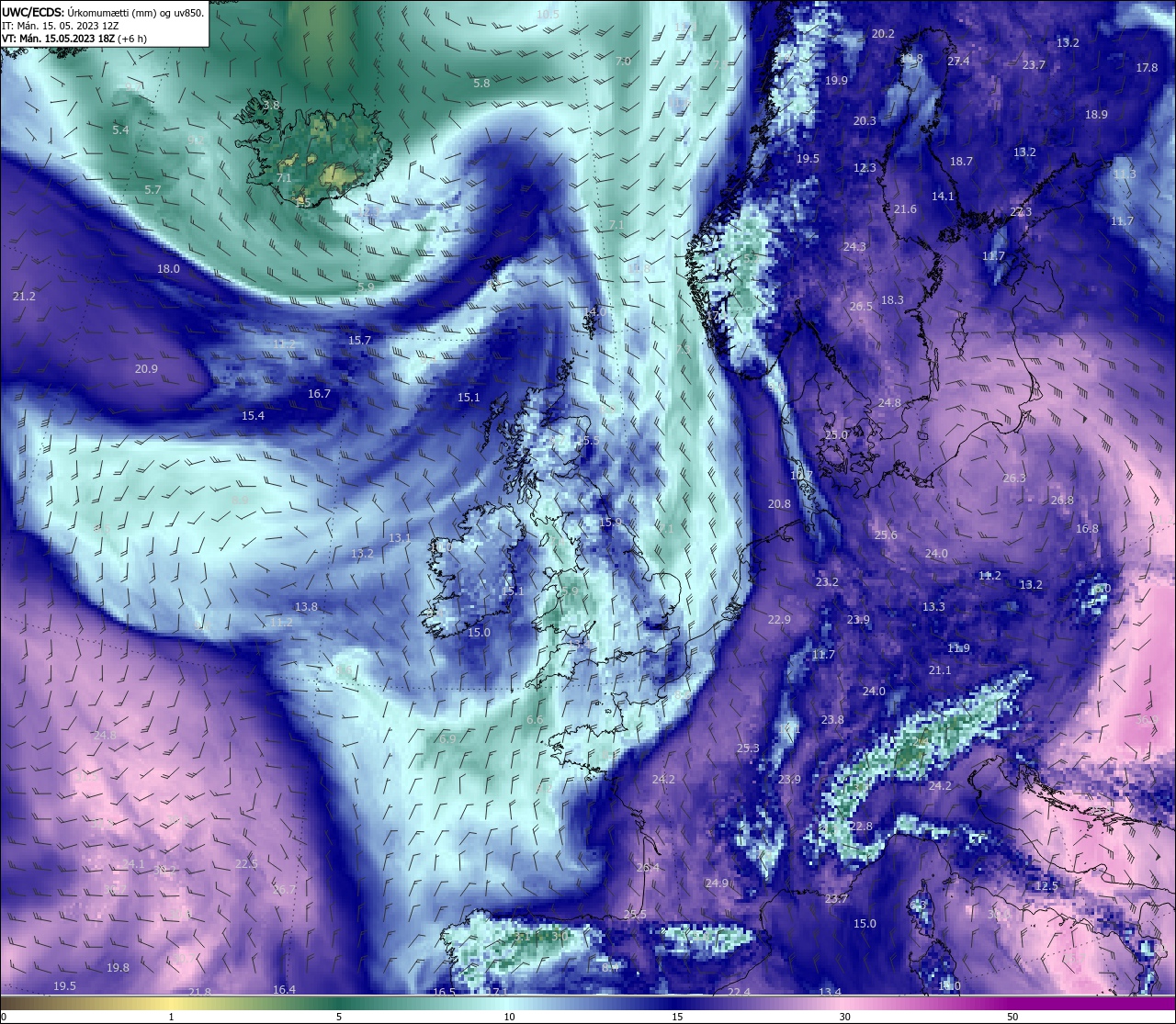1176x1024 pixels.
Task: Click the map value 16.4
Action: coord(285,989)
